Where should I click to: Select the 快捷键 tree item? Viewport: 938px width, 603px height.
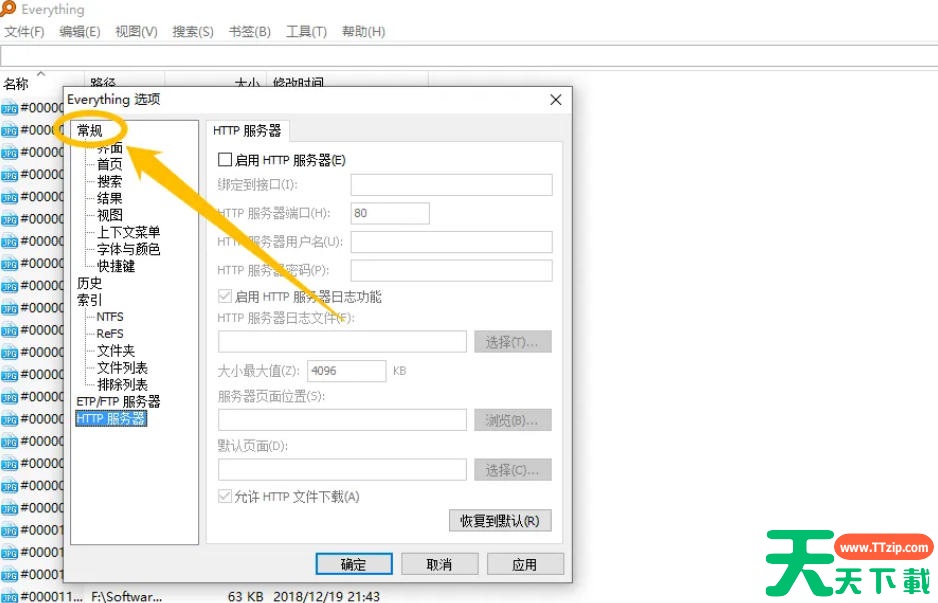116,266
